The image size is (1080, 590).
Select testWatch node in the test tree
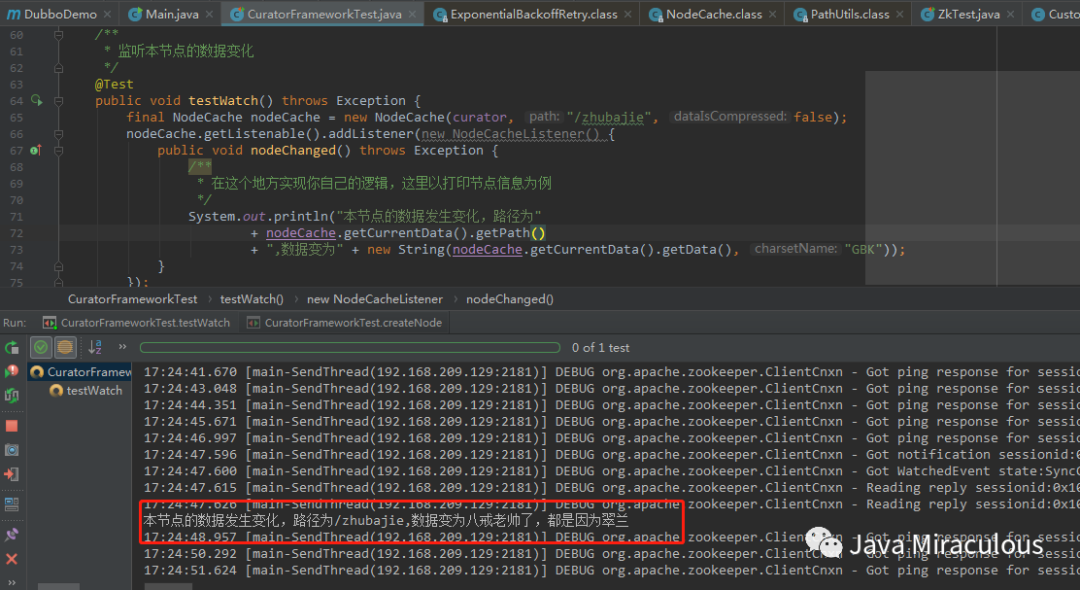pyautogui.click(x=86, y=390)
